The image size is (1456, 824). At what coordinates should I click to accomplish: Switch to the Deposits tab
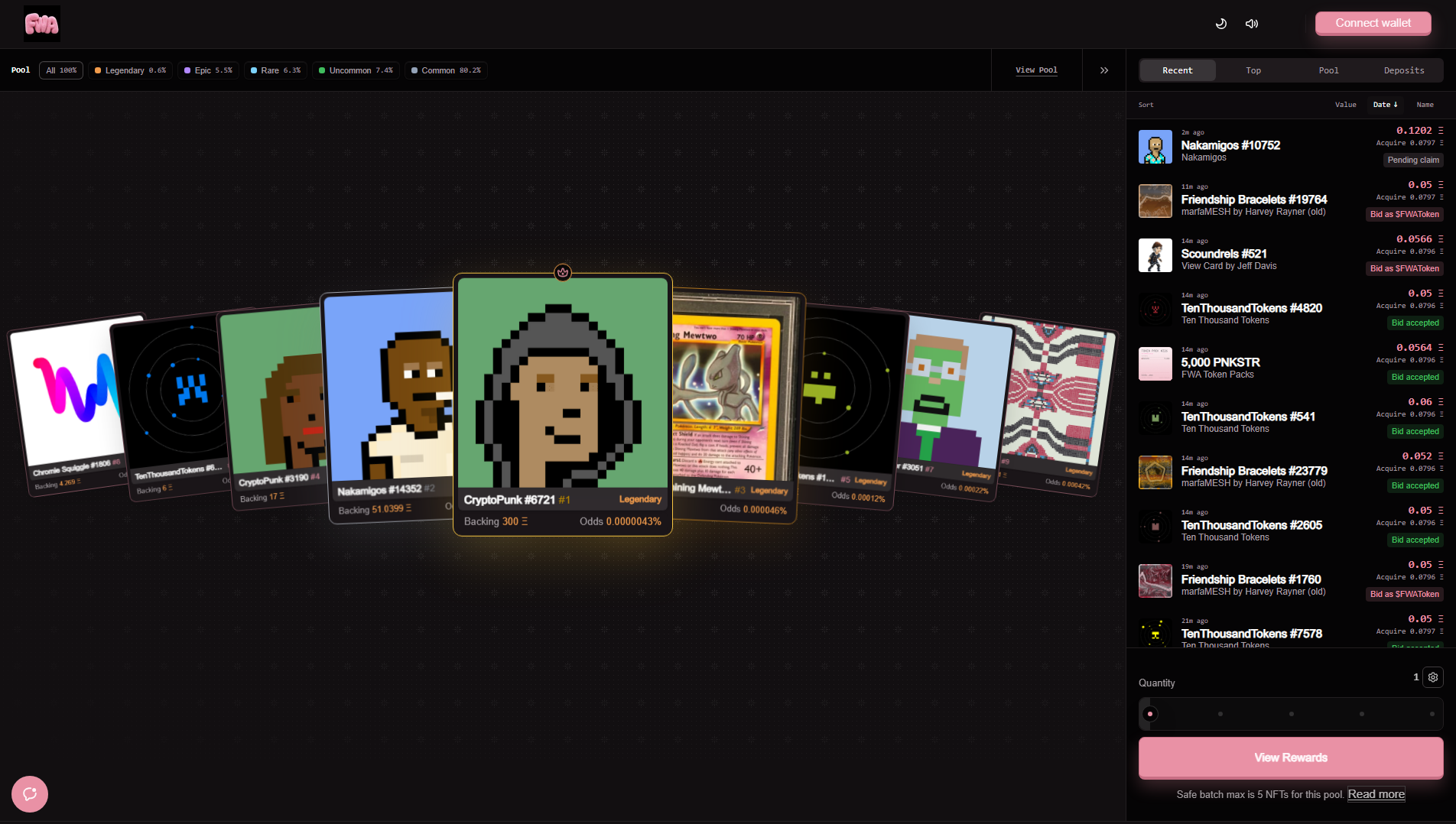tap(1404, 70)
